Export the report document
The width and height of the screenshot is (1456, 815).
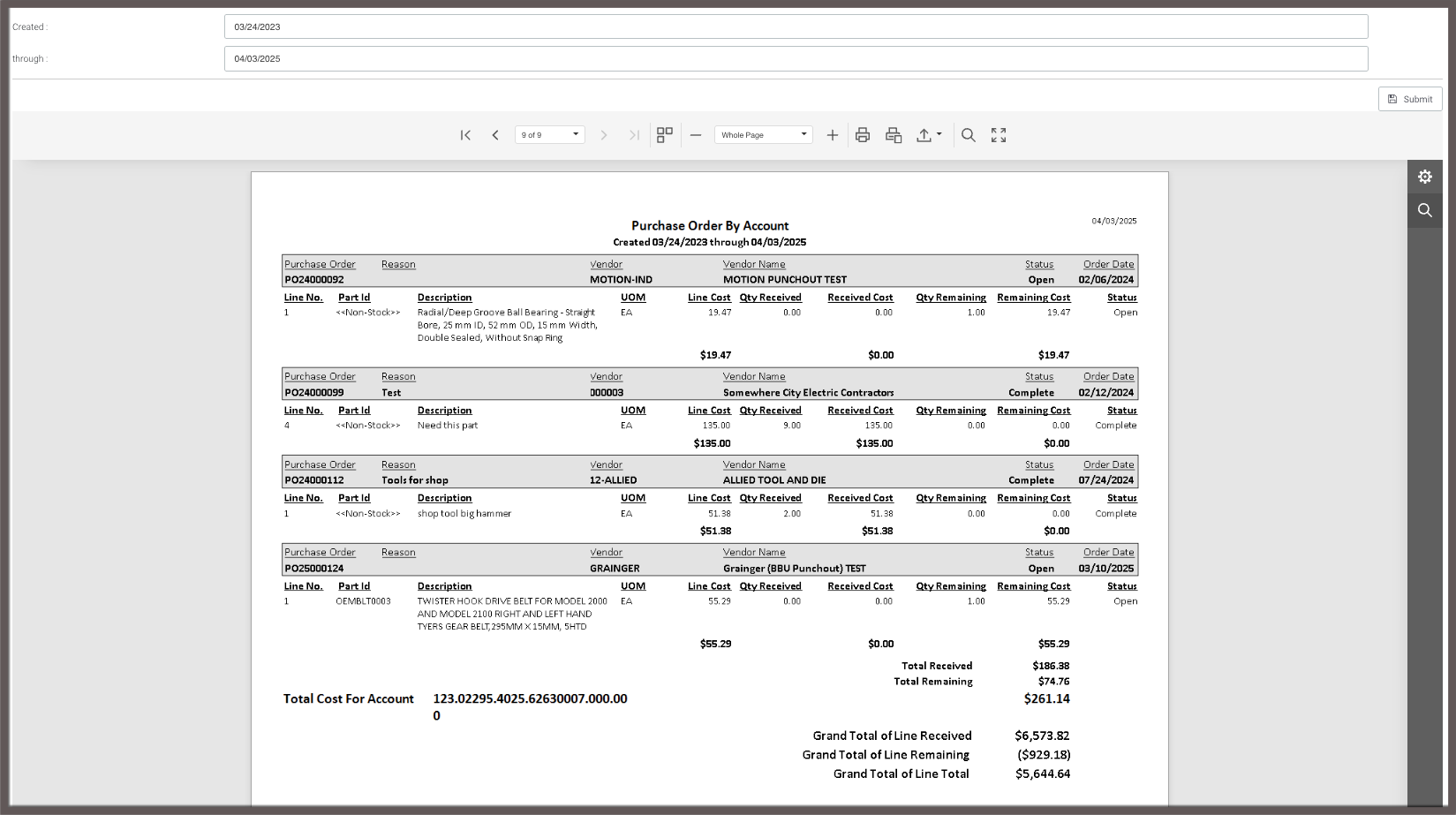[924, 135]
